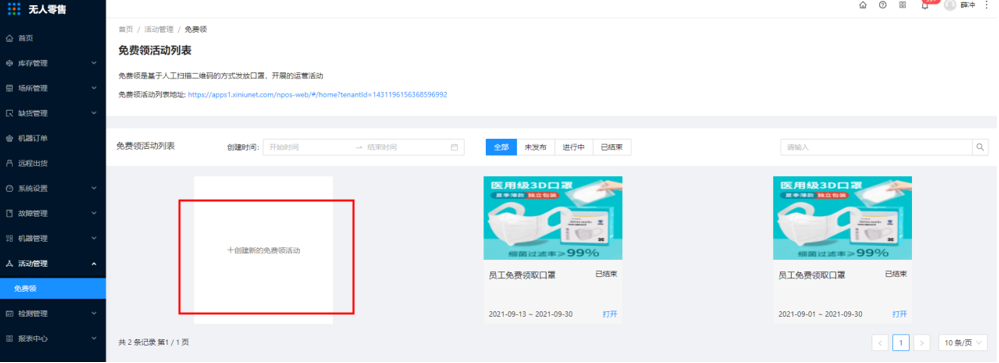The image size is (999, 363).
Task: Expand 检测管理 with its chevron
Action: 94,313
